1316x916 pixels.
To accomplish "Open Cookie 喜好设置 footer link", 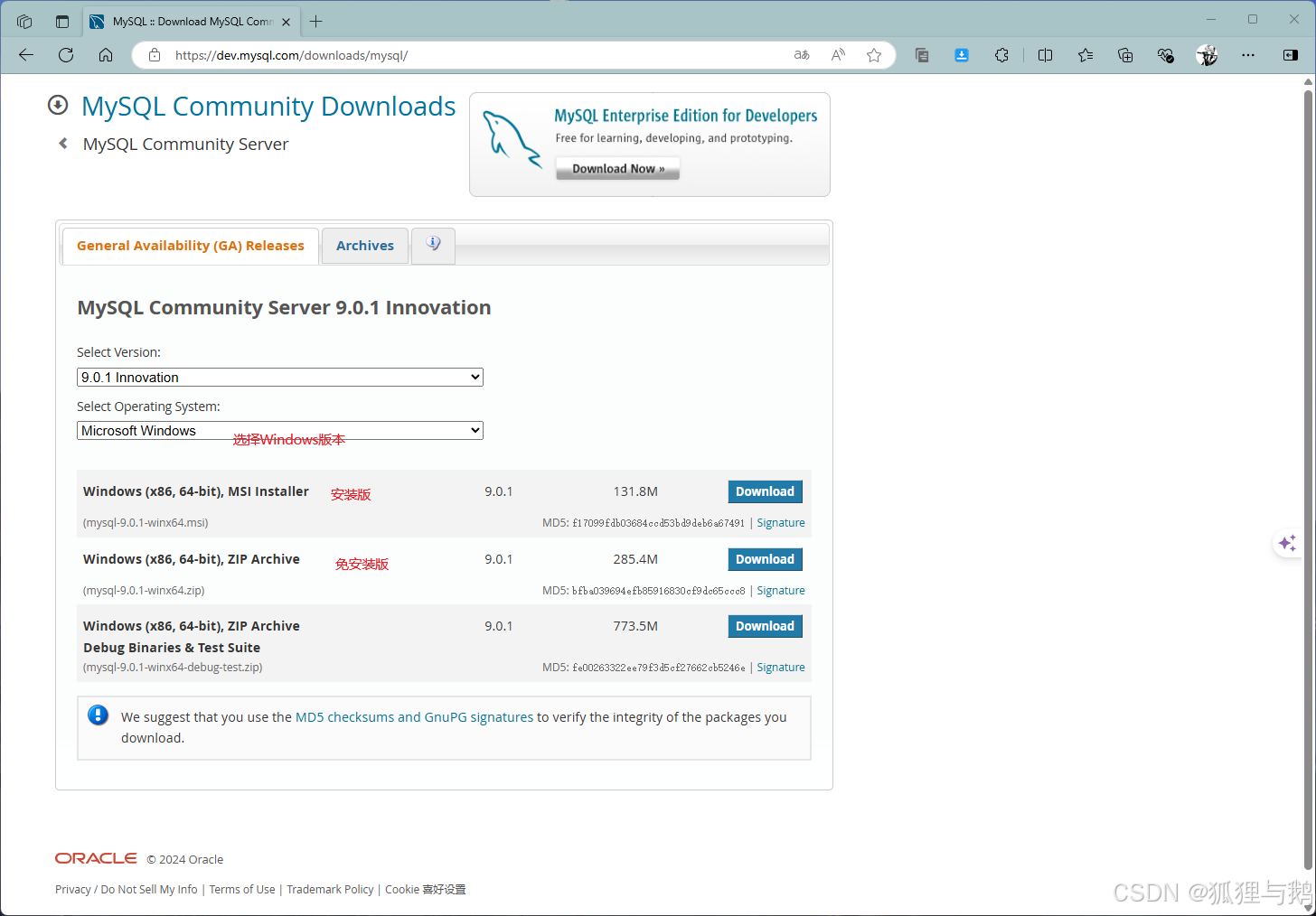I will pos(426,890).
